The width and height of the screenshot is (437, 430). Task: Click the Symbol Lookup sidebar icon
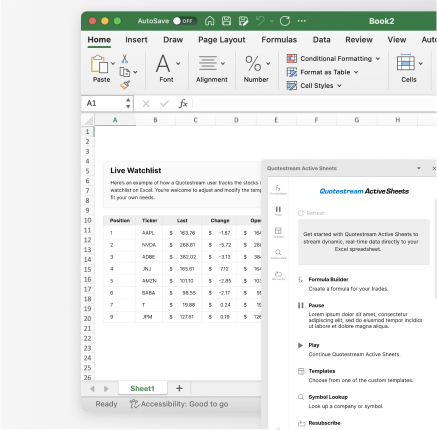(x=278, y=254)
